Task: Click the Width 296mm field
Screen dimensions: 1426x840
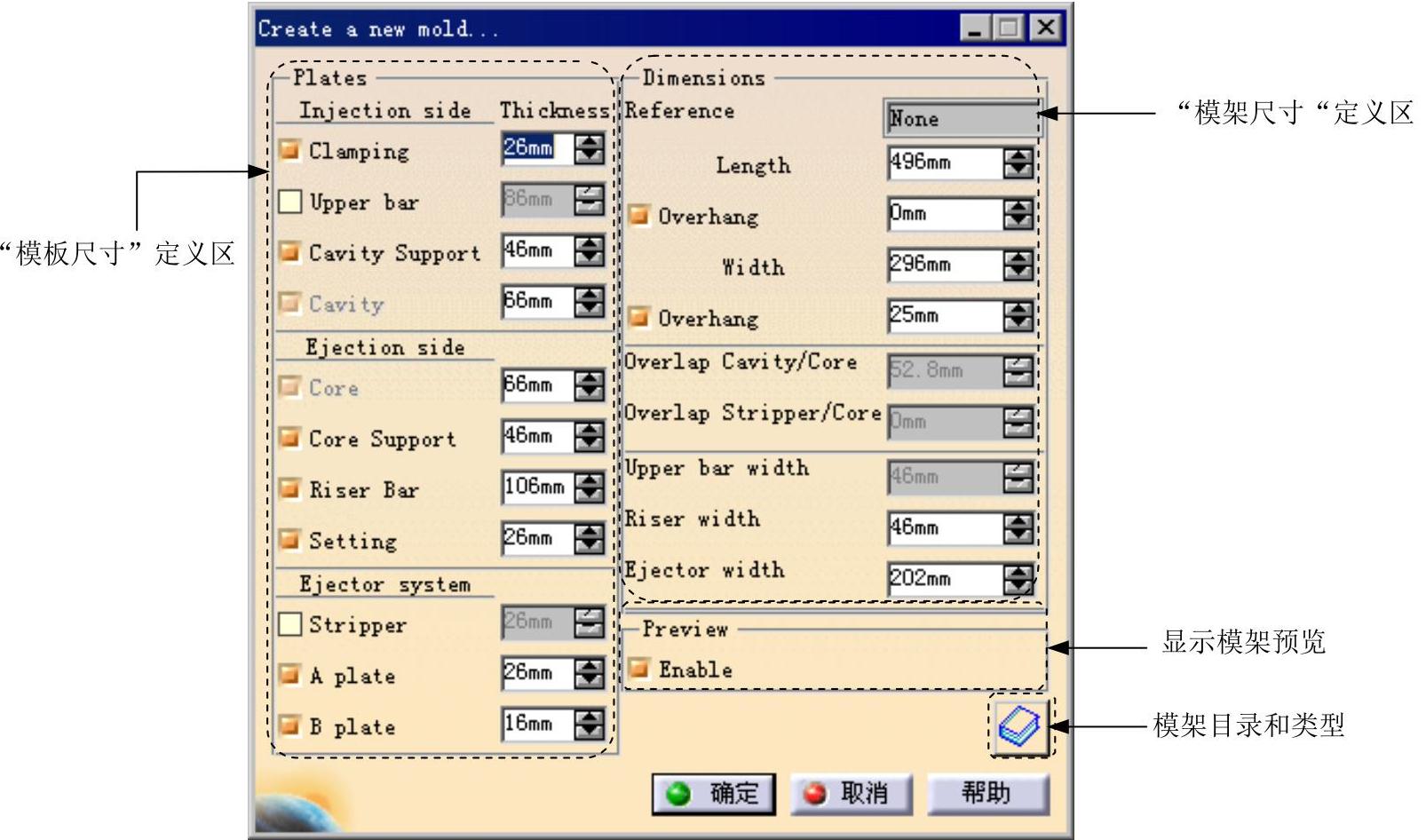Action: (946, 265)
